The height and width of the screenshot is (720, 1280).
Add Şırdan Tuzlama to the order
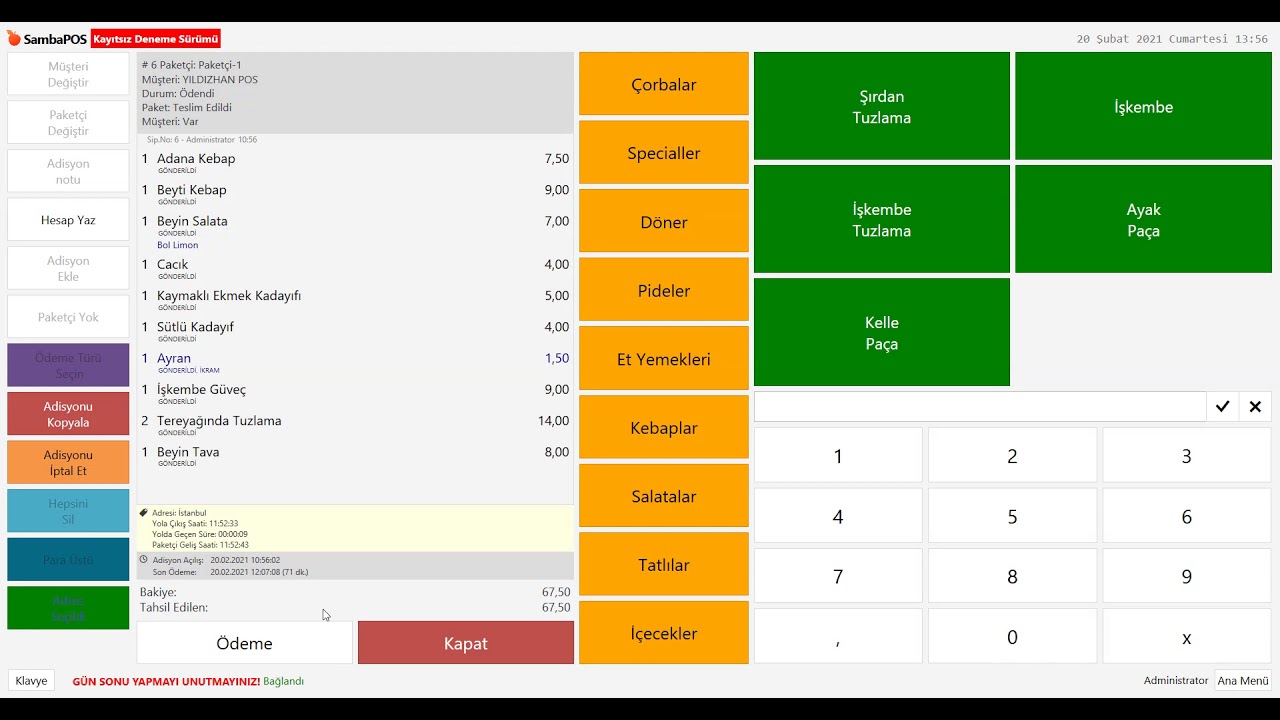coord(881,107)
